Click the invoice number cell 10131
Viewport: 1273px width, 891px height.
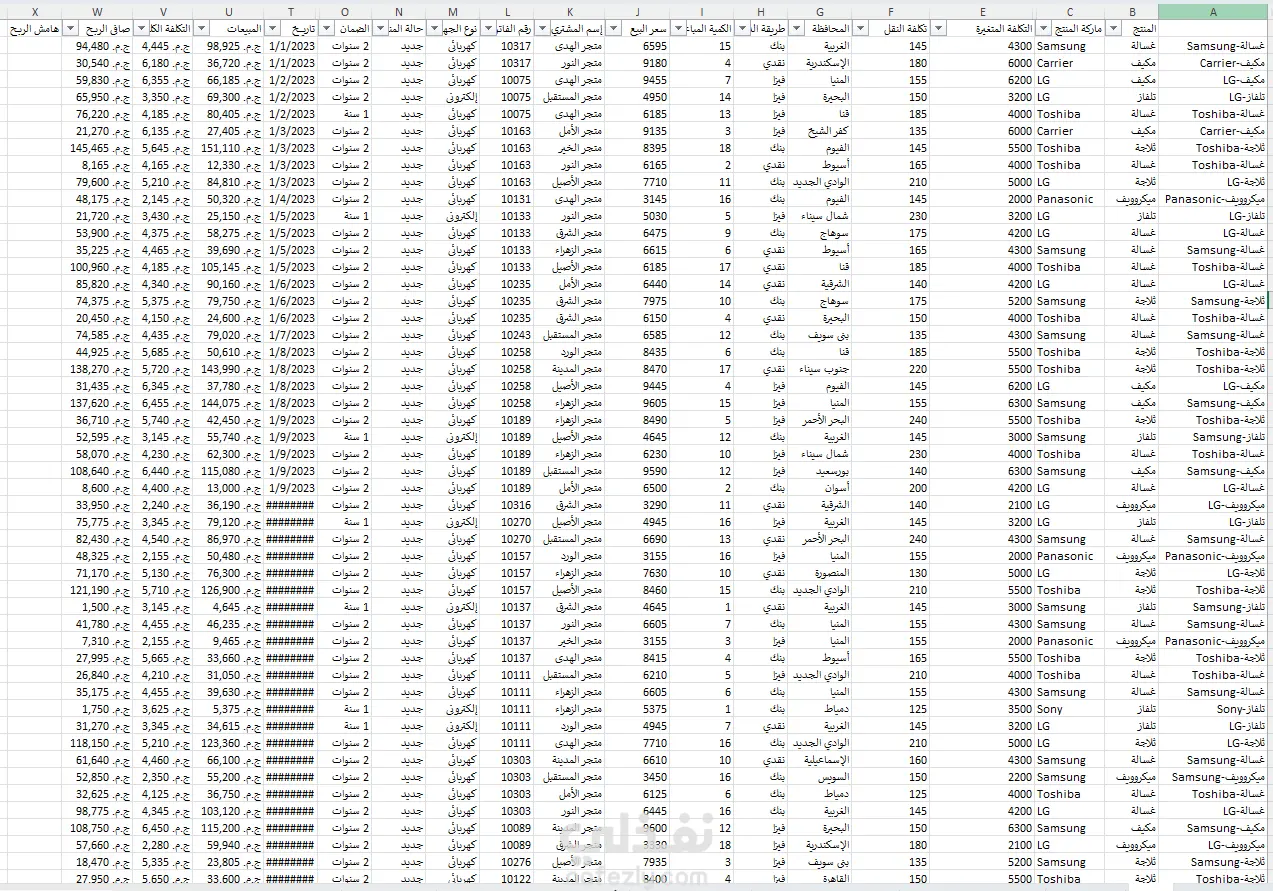pyautogui.click(x=505, y=199)
